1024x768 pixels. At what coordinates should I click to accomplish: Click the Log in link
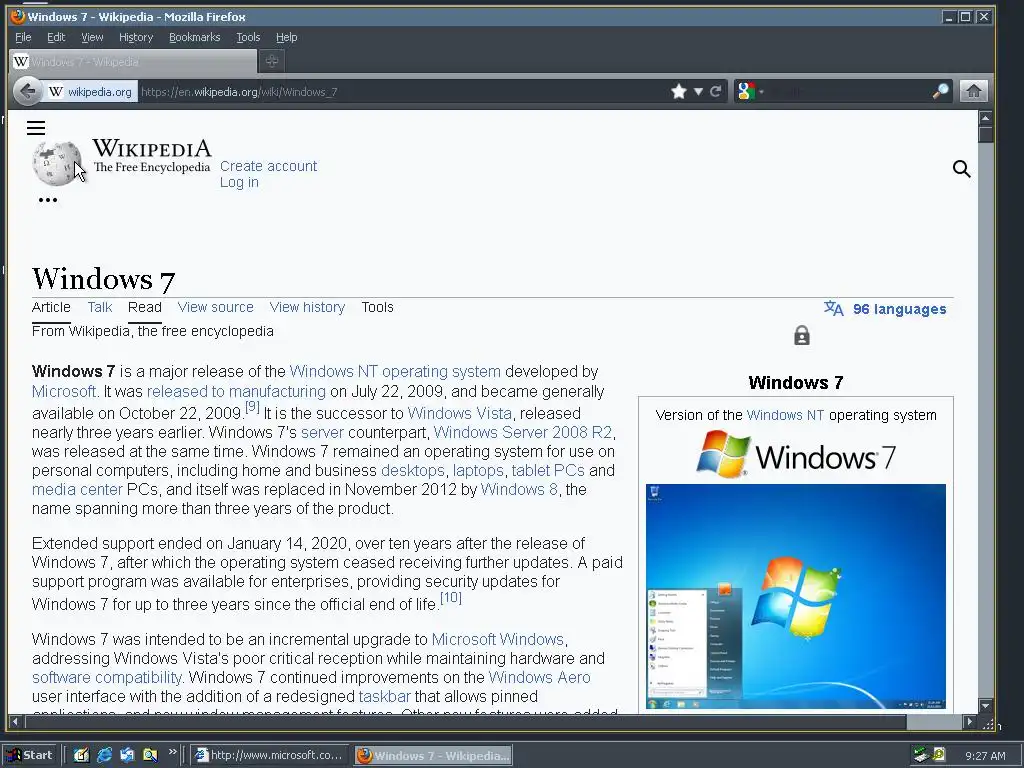239,182
